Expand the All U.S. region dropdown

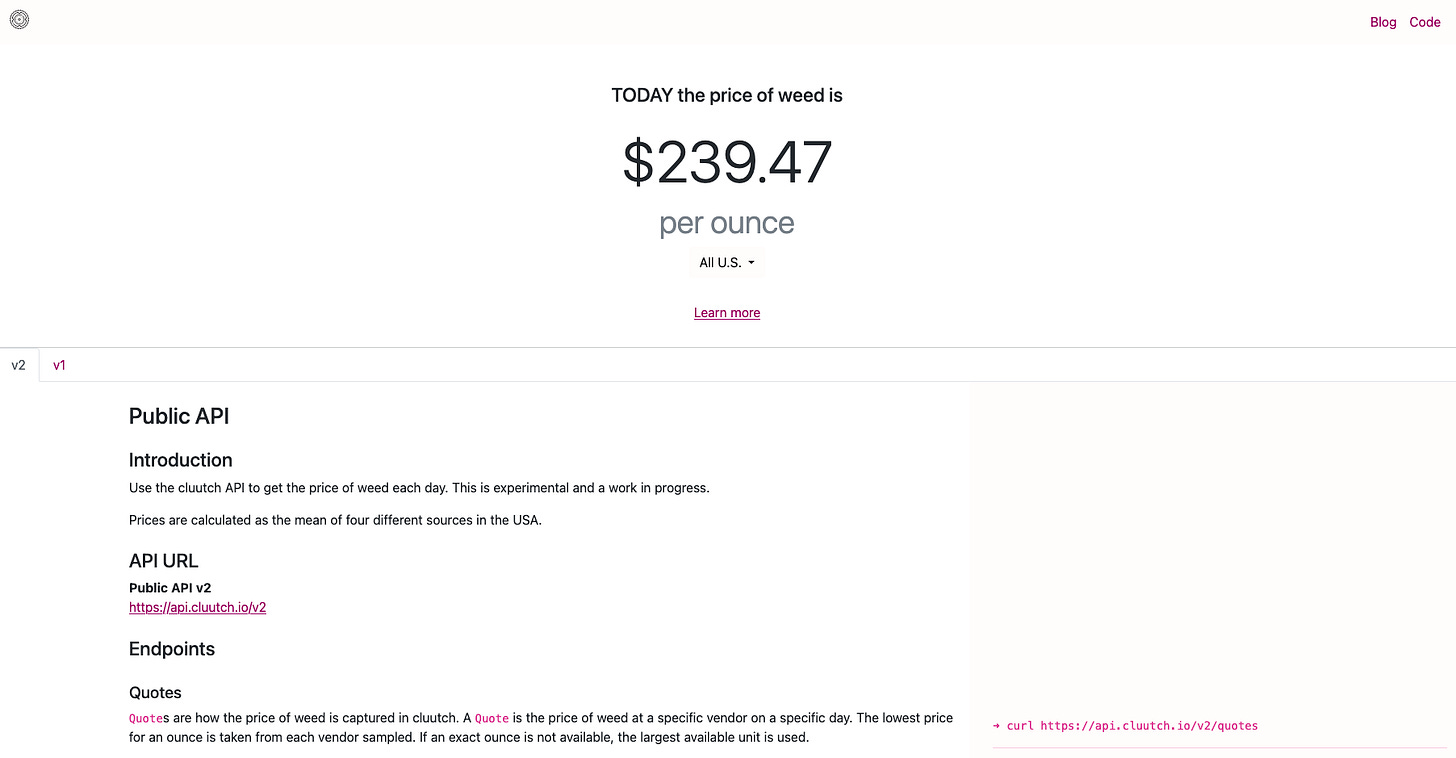click(x=727, y=263)
